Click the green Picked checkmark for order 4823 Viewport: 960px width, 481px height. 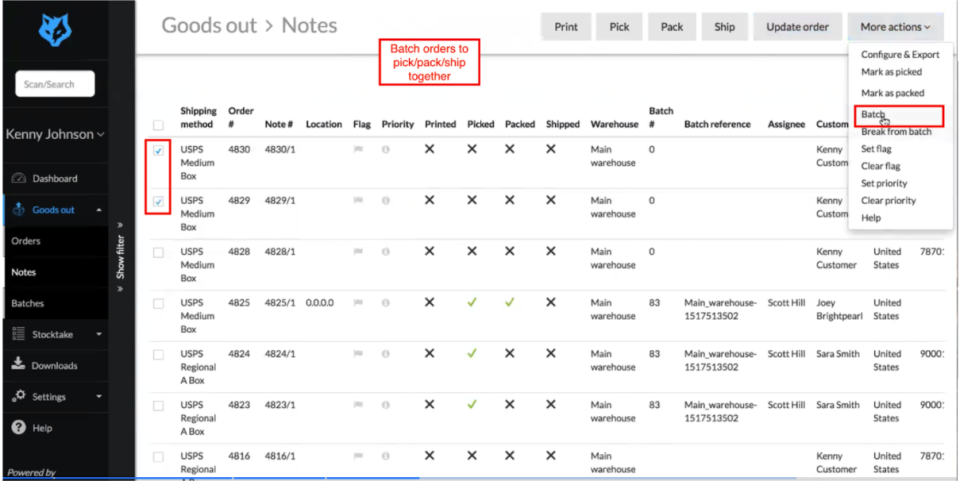pos(472,405)
